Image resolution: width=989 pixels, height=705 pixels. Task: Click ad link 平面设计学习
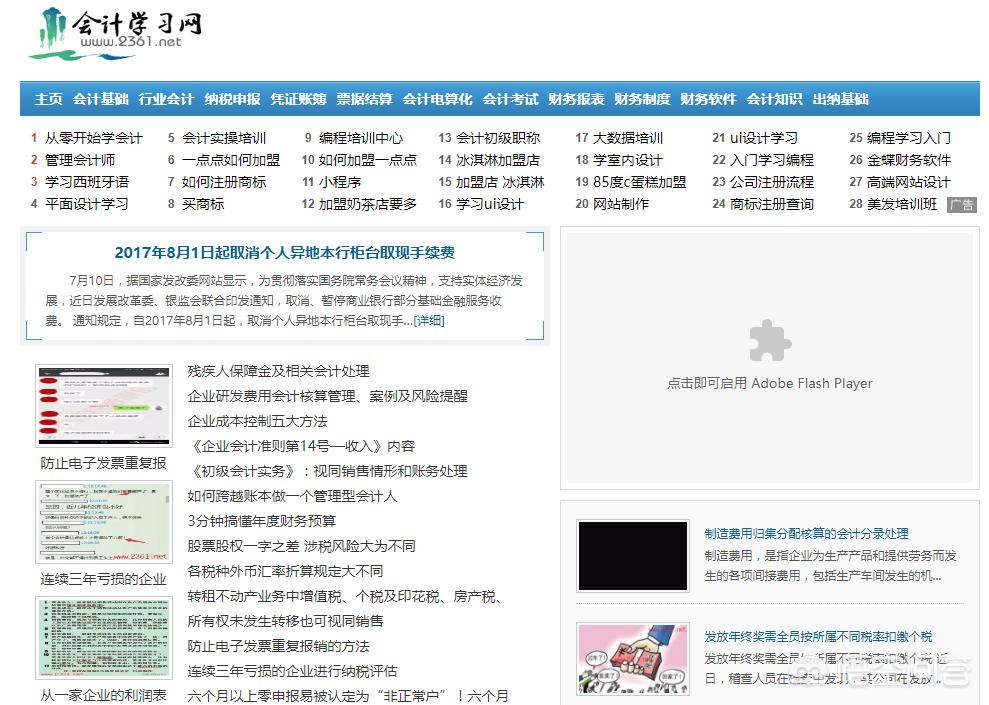coord(87,204)
